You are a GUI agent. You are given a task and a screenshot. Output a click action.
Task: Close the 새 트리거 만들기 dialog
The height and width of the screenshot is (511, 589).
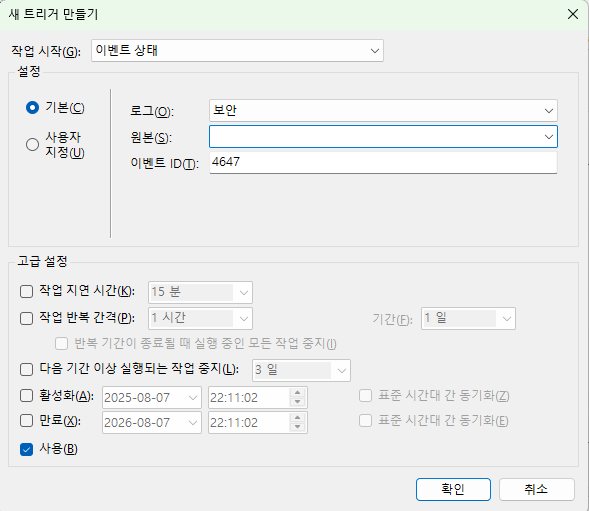(572, 14)
